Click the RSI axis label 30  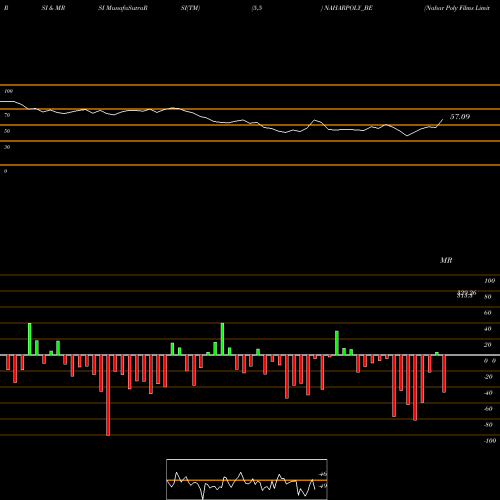(x=7, y=147)
